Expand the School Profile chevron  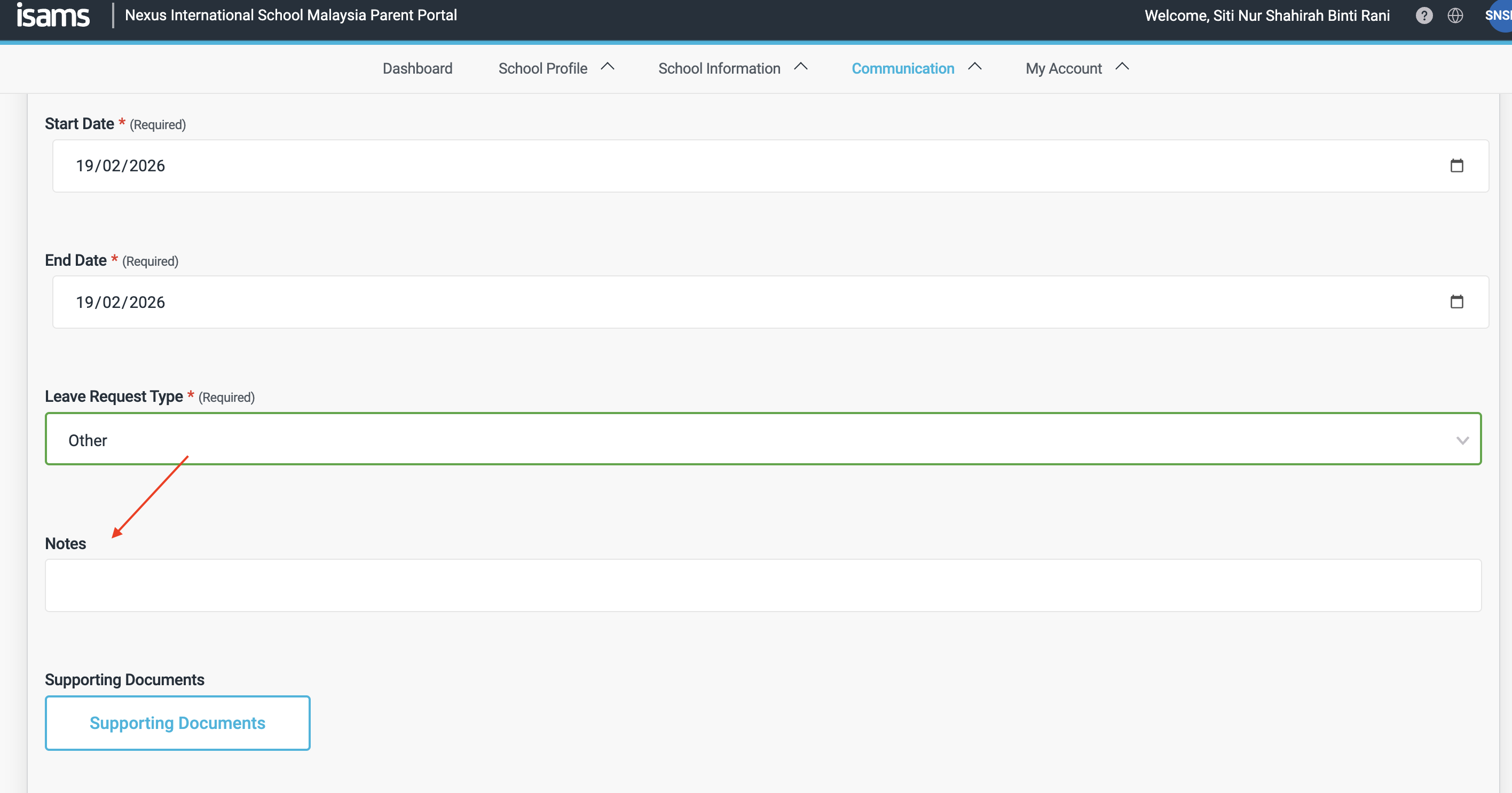(608, 67)
